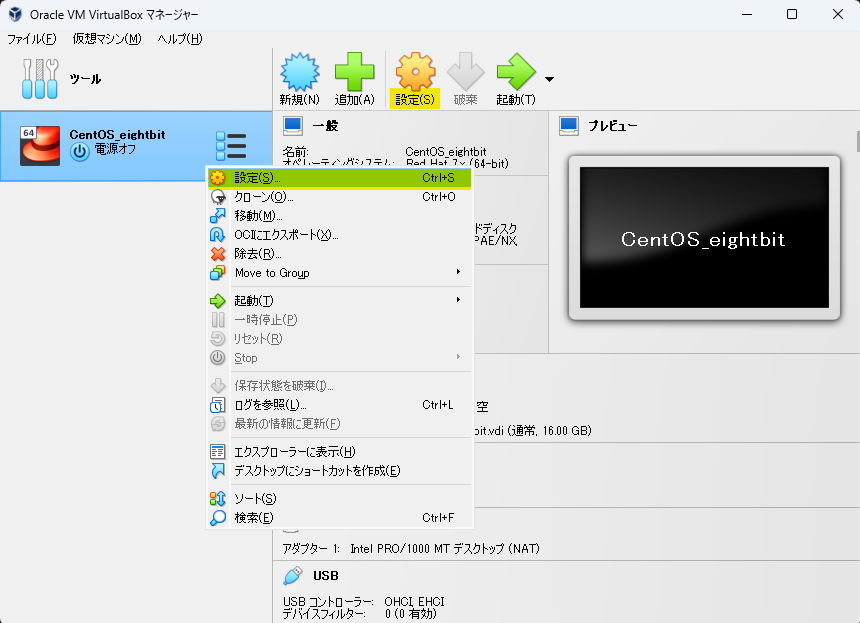
Task: Choose ソート(S) in the context menu
Action: coord(340,499)
